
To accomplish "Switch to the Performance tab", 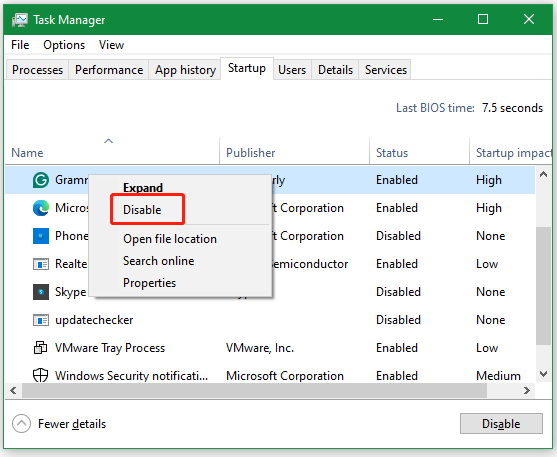I will [109, 70].
